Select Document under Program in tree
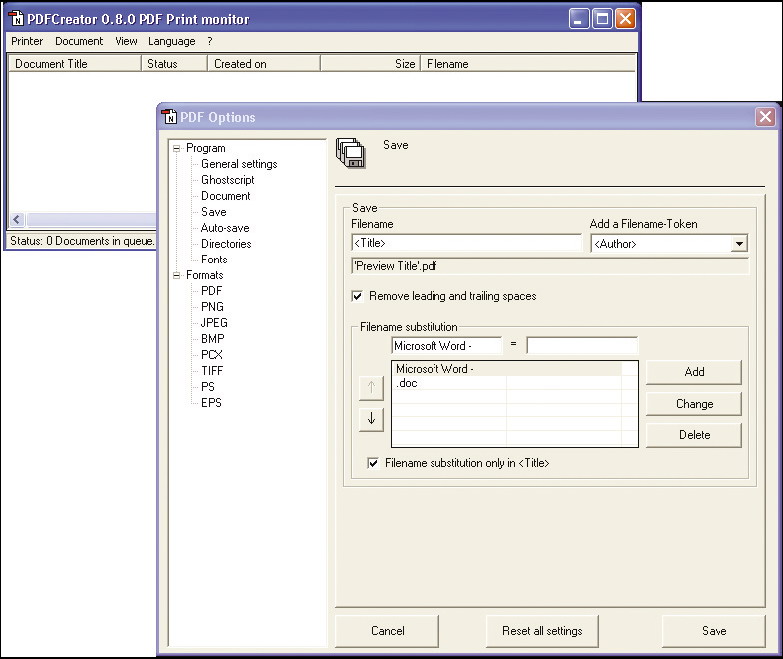 pyautogui.click(x=226, y=196)
